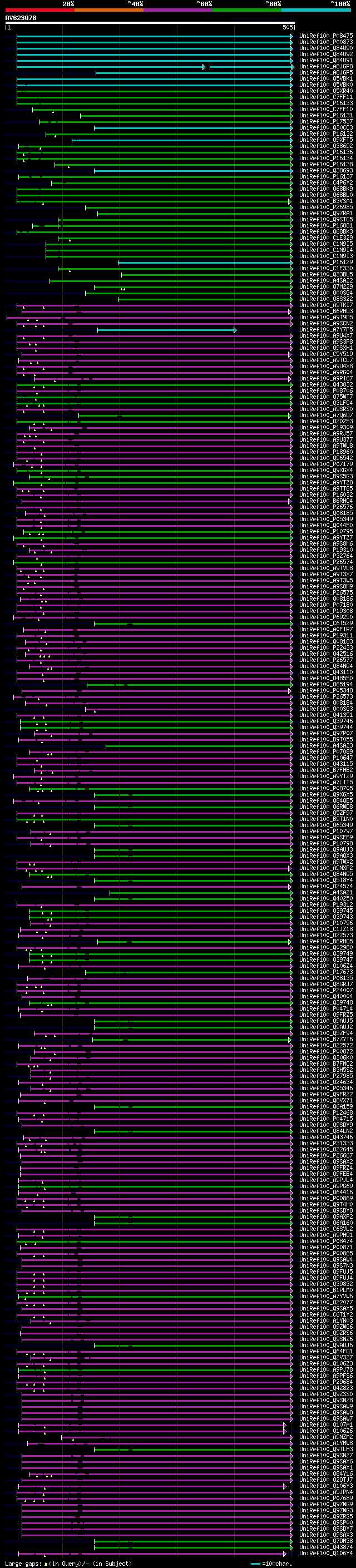This screenshot has height=1568, width=356.
Task: Select label UniRef100_C1JZ18
Action: pos(326,929)
